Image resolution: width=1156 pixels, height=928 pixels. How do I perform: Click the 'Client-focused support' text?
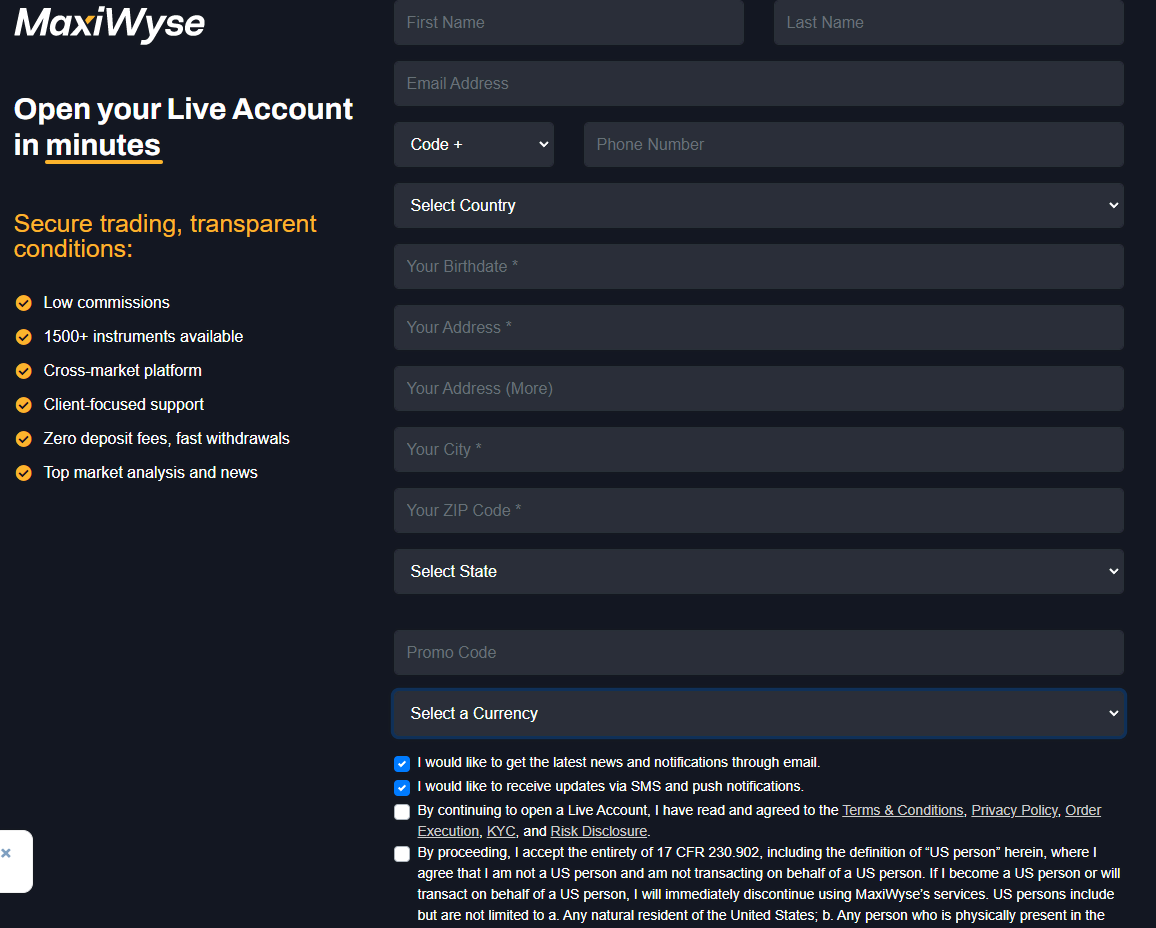click(x=124, y=405)
